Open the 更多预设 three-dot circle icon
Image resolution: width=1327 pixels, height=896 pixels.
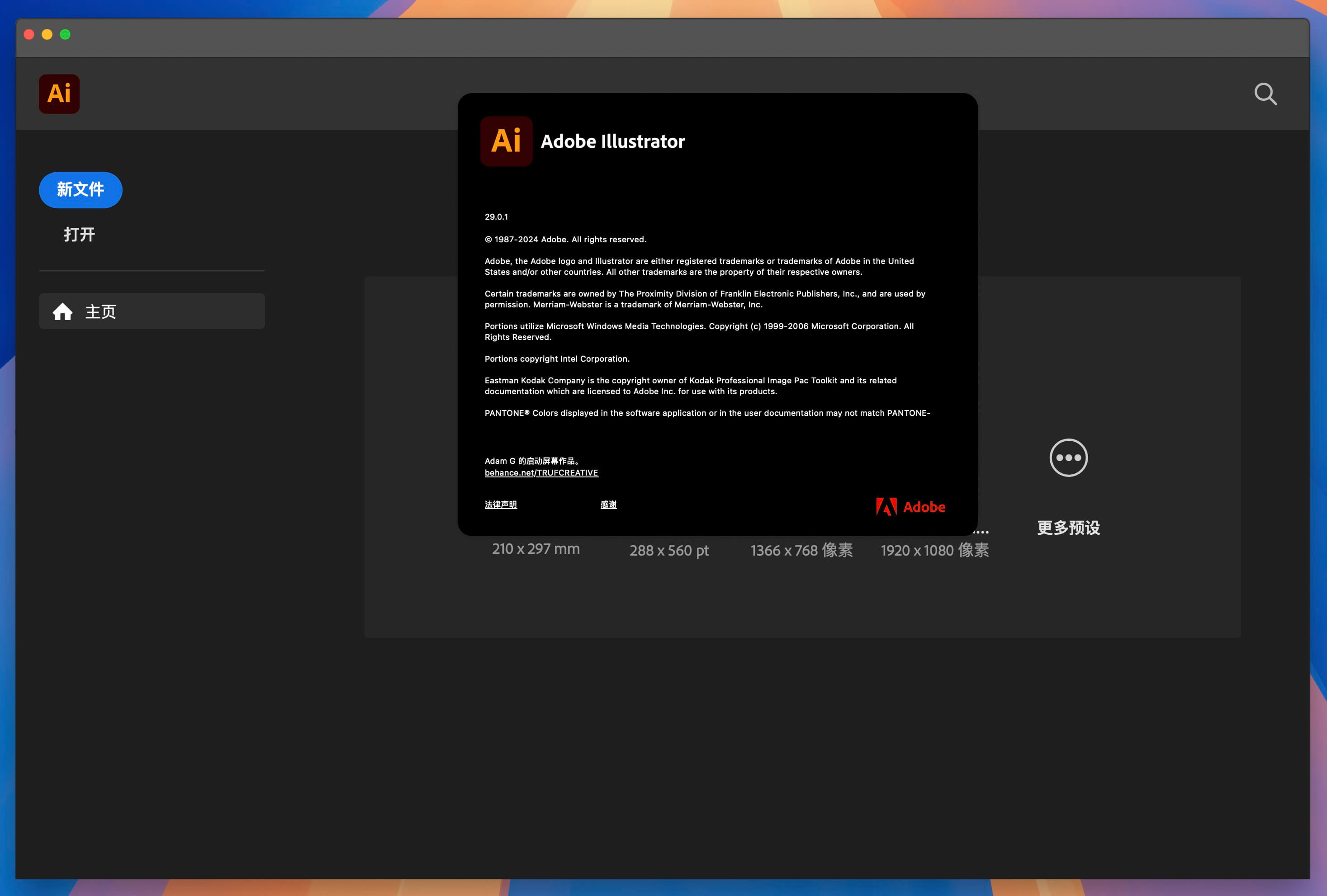[1068, 457]
